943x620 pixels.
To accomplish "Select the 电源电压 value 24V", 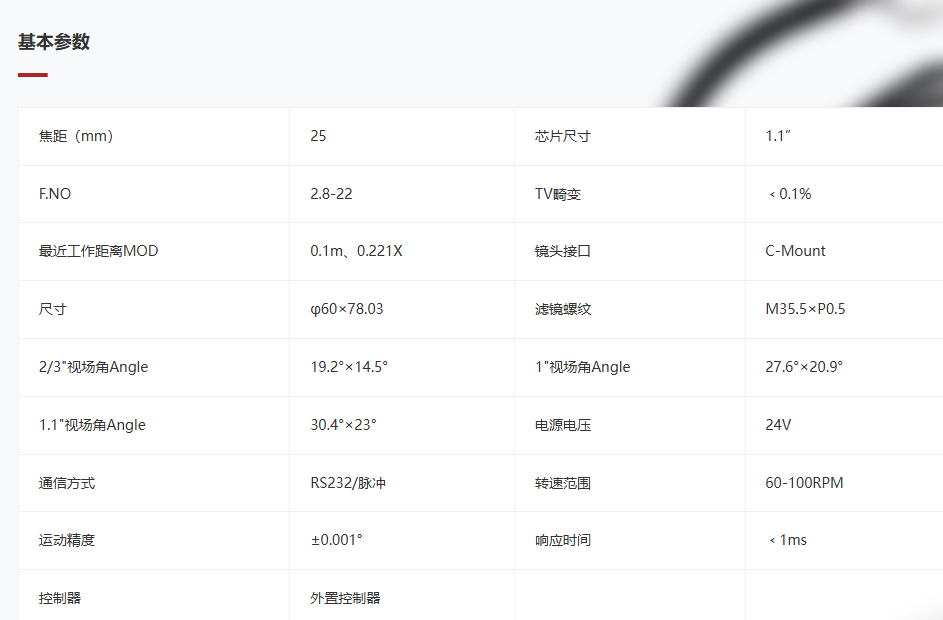I will coord(778,425).
